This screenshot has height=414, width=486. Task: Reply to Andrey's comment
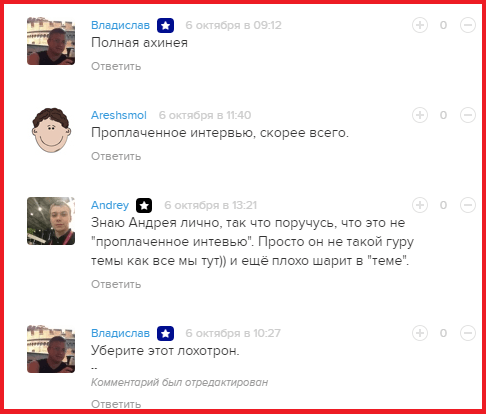pos(116,284)
